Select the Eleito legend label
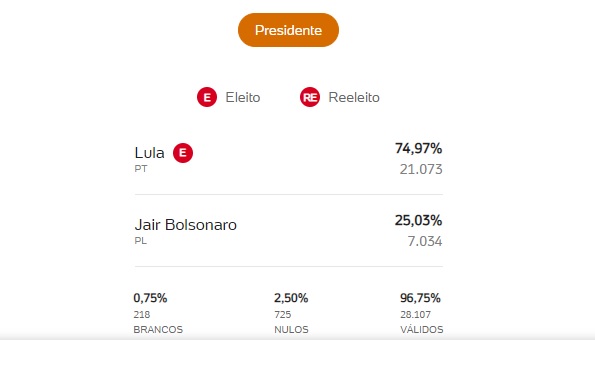The image size is (595, 368). point(243,98)
